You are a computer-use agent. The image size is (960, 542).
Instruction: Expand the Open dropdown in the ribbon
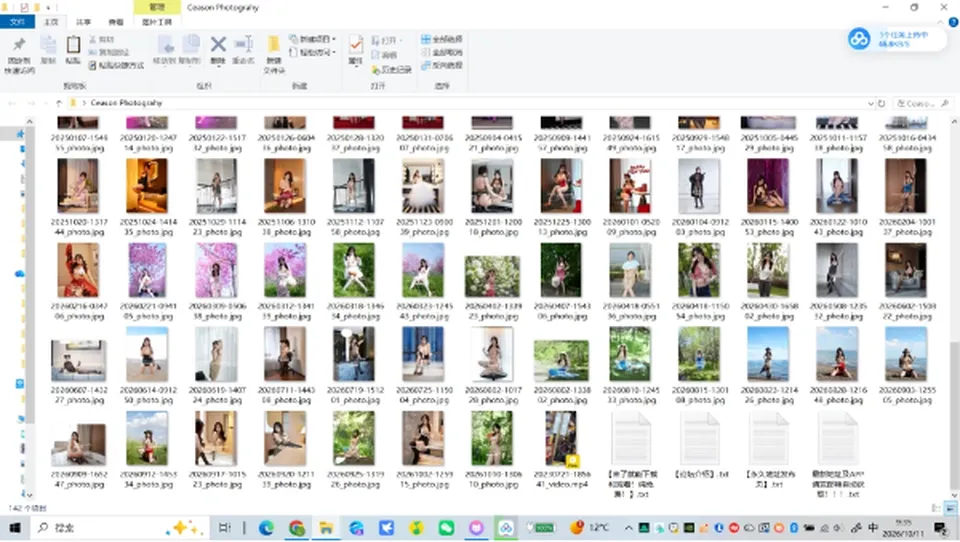point(401,40)
